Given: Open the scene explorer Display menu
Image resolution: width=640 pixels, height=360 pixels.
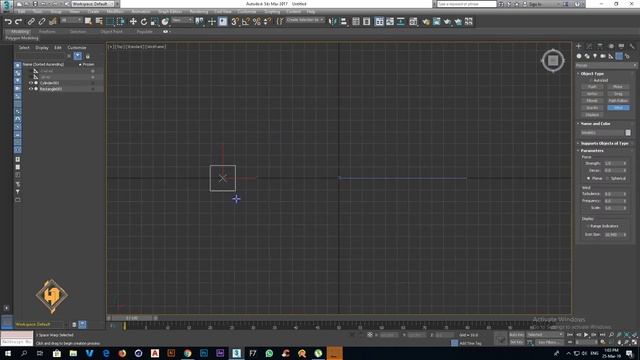Looking at the screenshot, I should pos(42,48).
